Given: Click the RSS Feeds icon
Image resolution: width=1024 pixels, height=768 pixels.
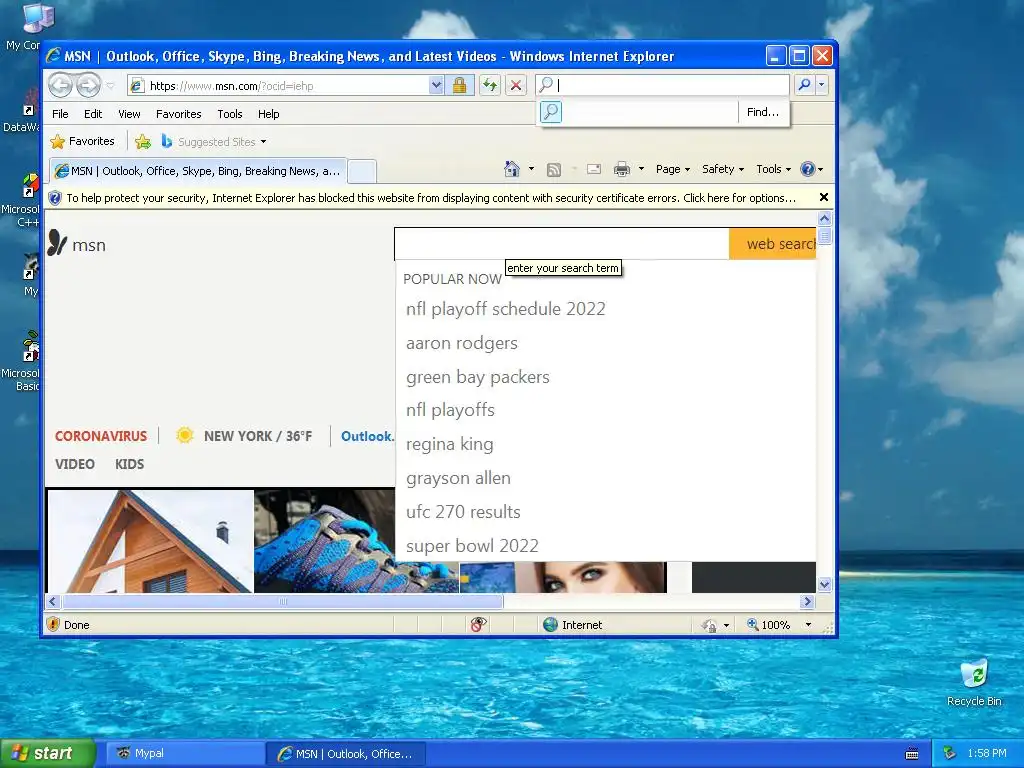Looking at the screenshot, I should 554,170.
